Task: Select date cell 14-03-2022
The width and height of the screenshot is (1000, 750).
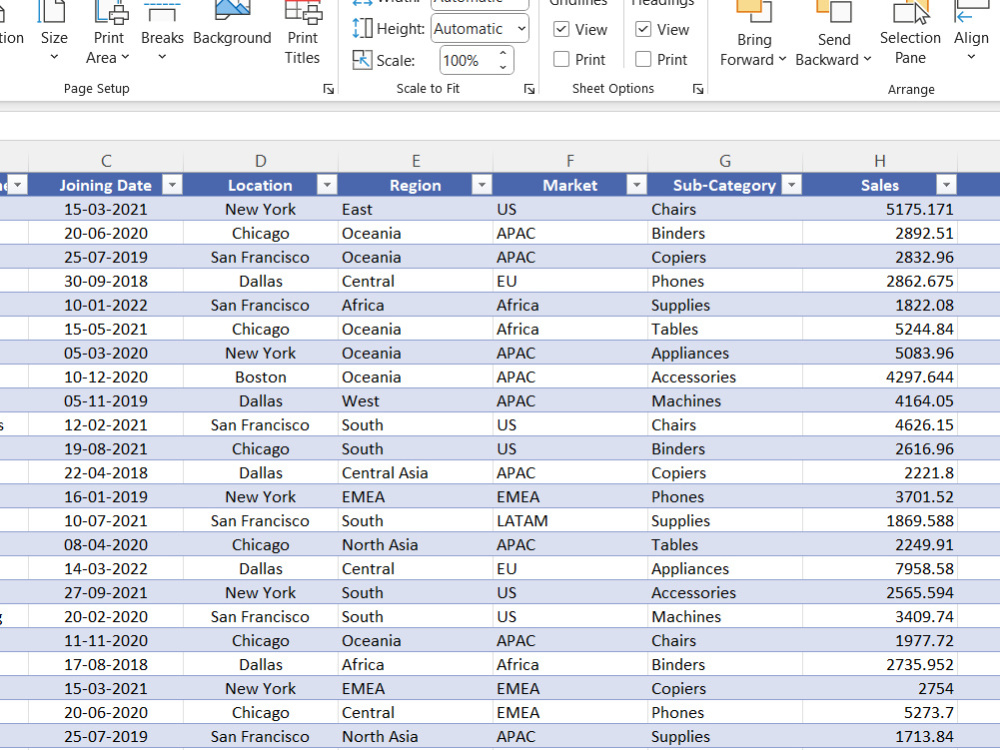Action: point(106,568)
